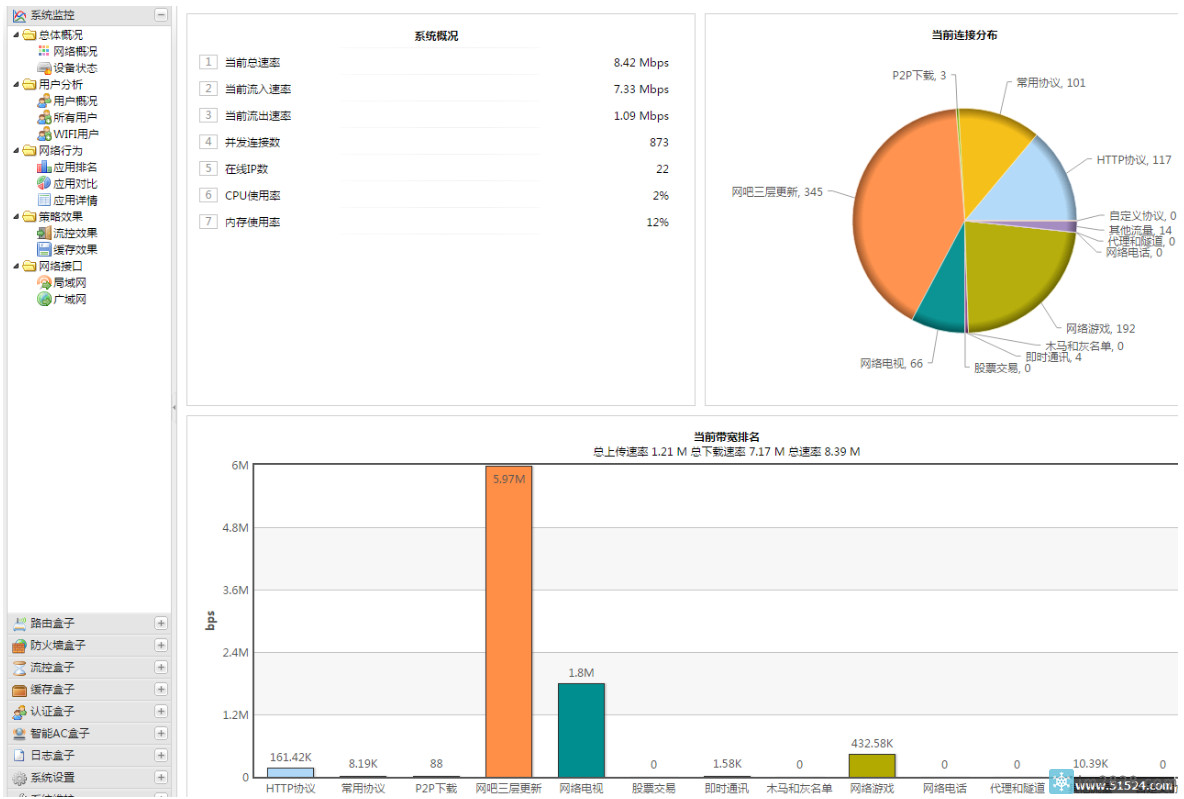The height and width of the screenshot is (799, 1184).
Task: Open the 应用排名 chart page
Action: pos(75,167)
